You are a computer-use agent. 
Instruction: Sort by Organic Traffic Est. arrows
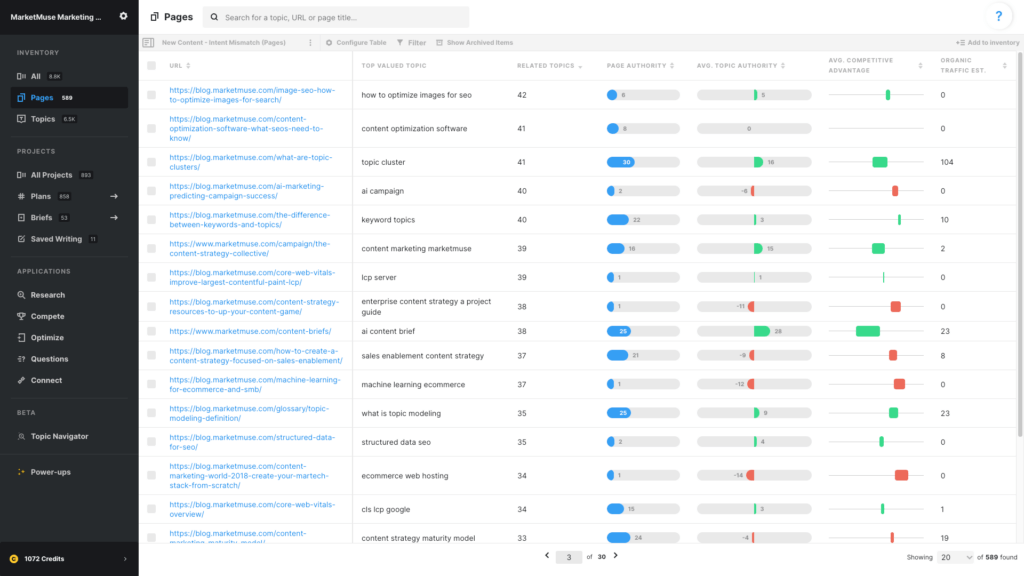1004,65
